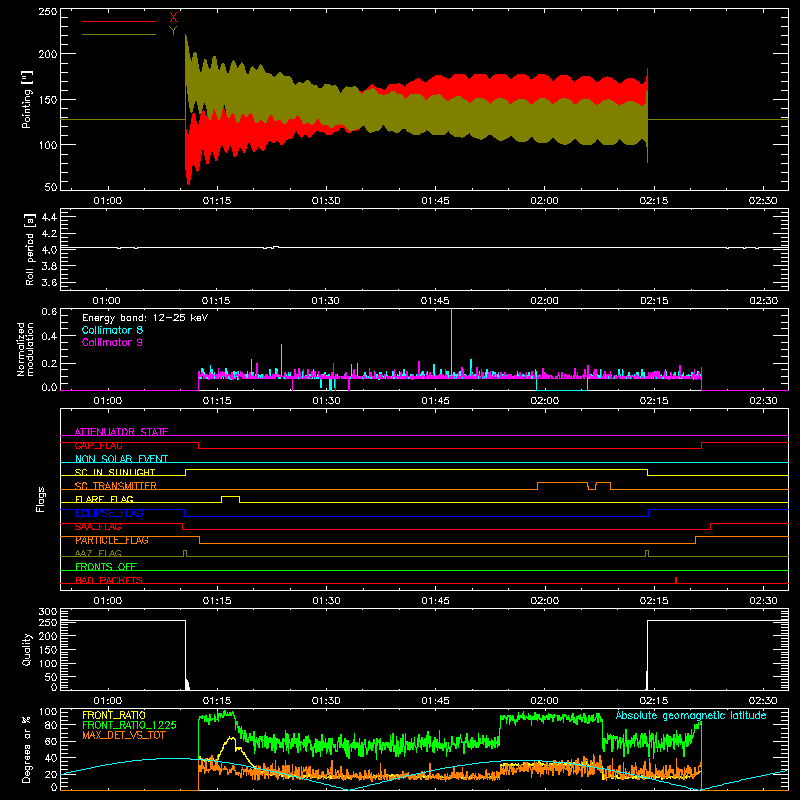This screenshot has width=800, height=800.
Task: Click the 02:30 time label under Roll period plot
Action: [763, 301]
